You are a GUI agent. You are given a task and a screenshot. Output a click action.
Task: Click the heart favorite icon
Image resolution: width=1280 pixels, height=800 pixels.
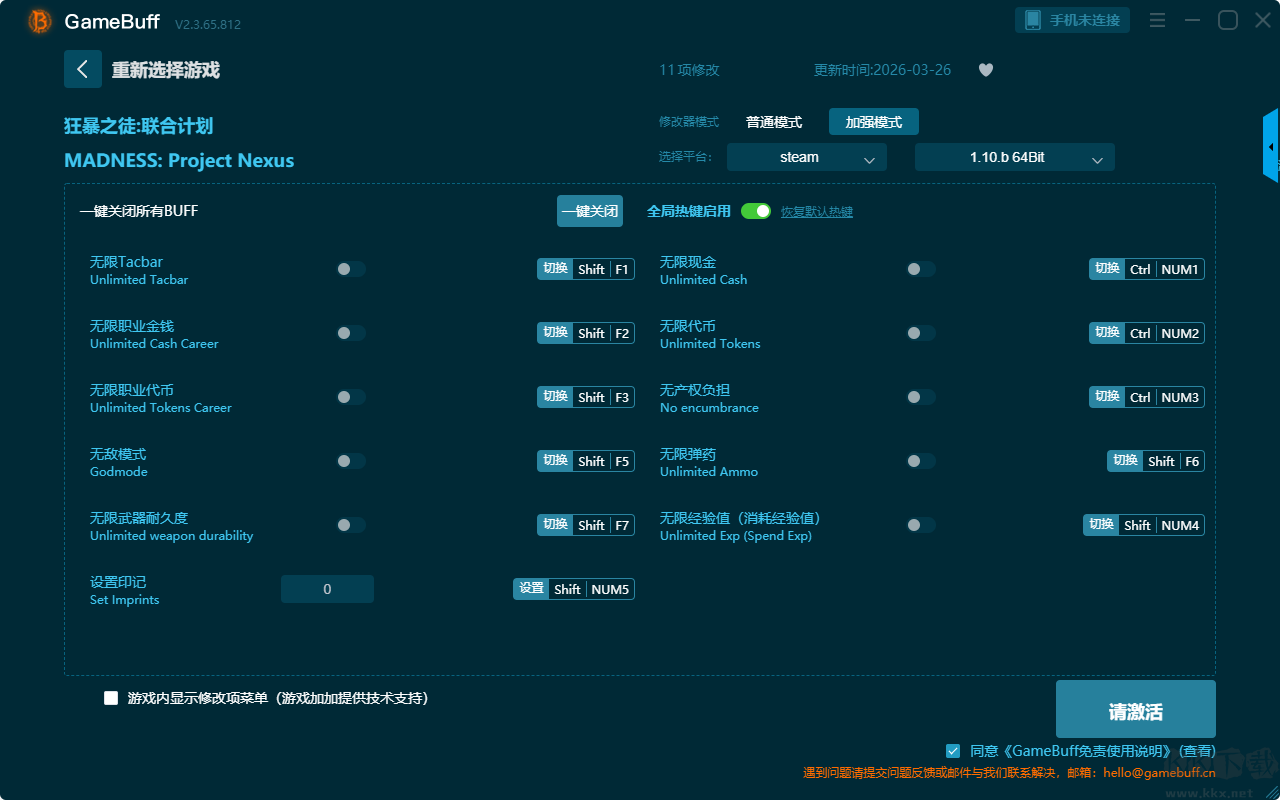coord(986,70)
